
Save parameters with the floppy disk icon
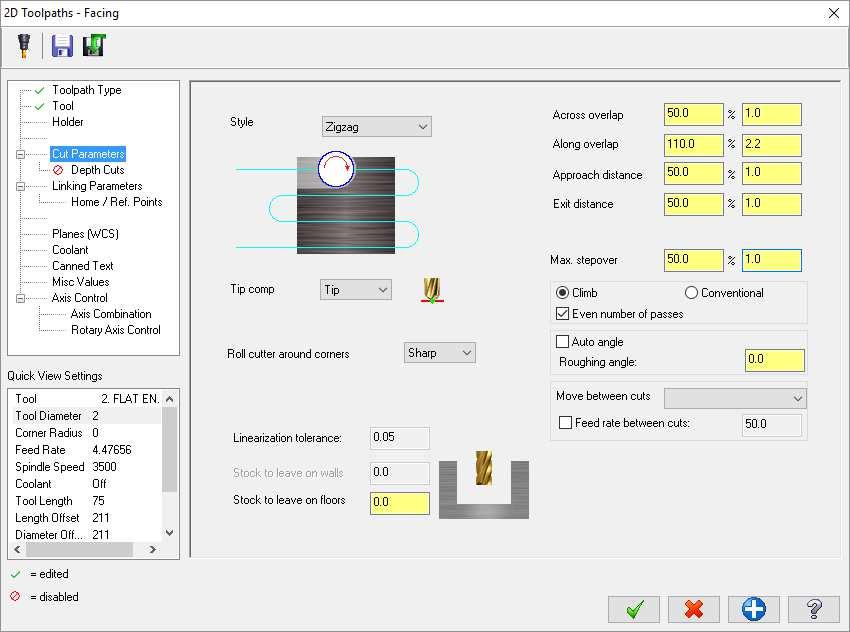tap(62, 46)
